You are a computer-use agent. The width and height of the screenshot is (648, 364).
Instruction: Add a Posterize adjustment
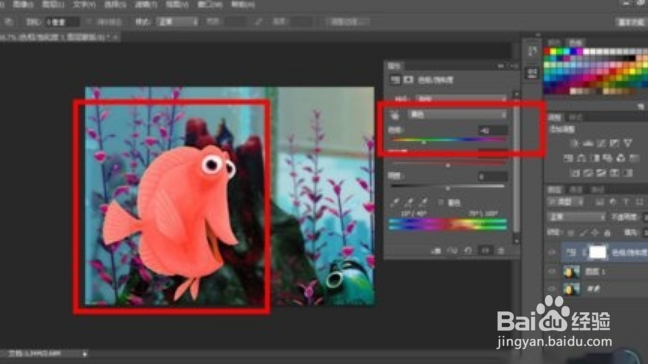588,173
